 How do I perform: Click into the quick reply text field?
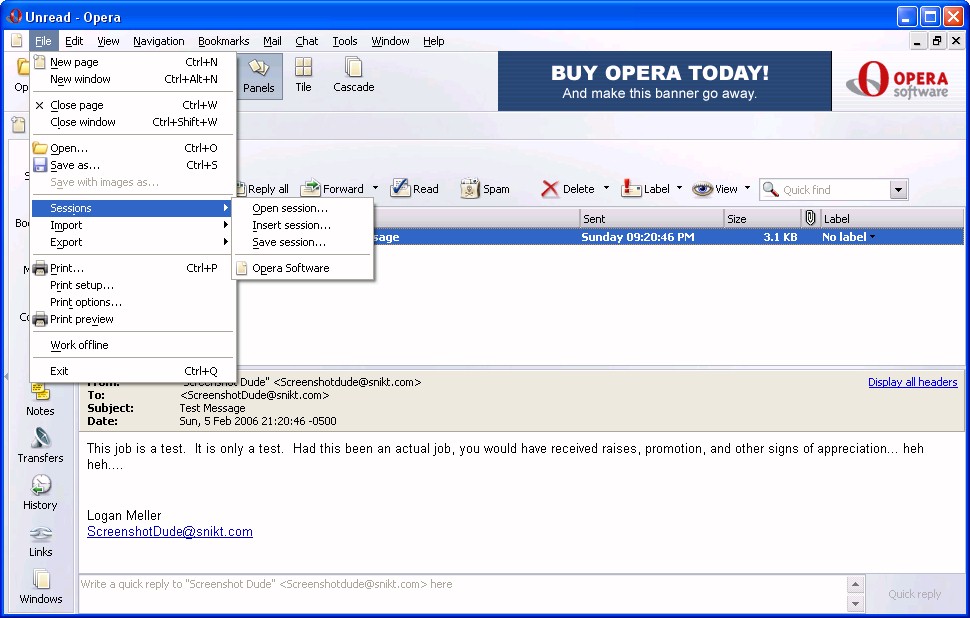coord(460,584)
